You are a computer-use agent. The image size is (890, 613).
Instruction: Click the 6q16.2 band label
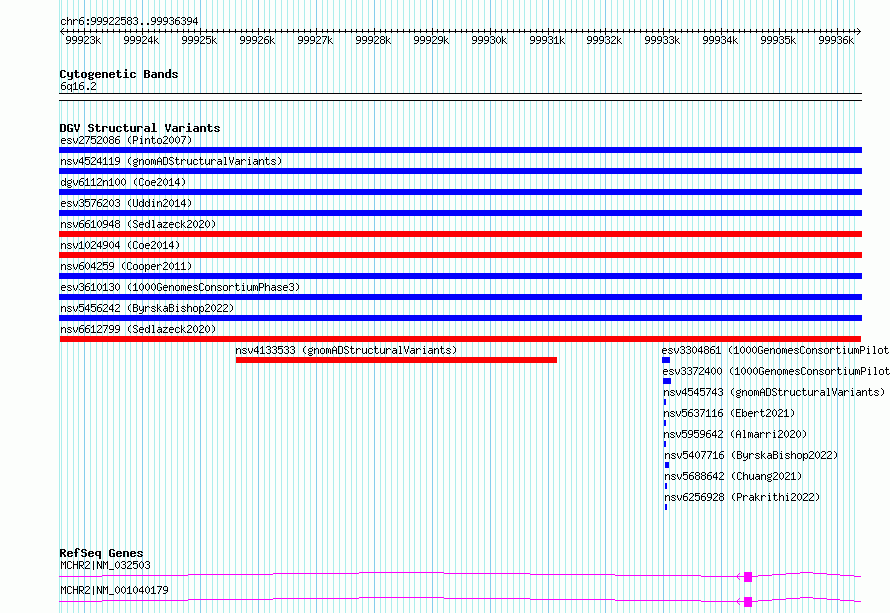pyautogui.click(x=78, y=86)
